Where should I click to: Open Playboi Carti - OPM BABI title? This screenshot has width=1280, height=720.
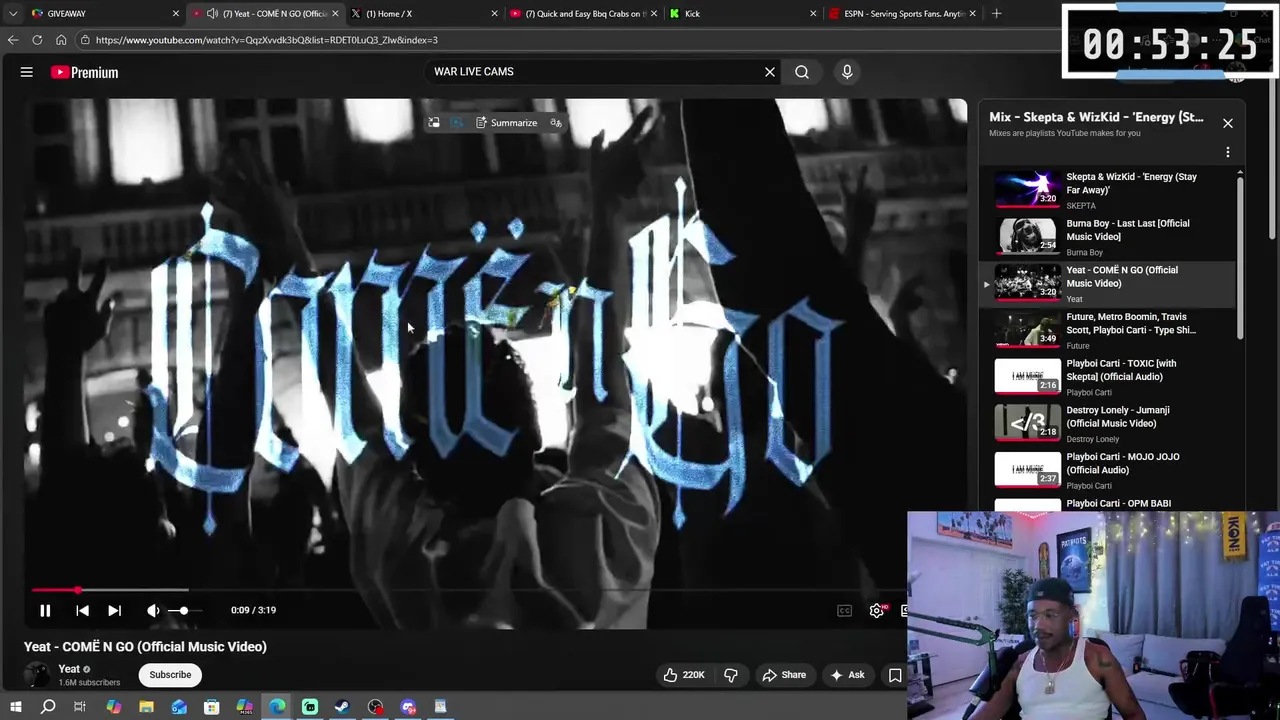click(x=1118, y=504)
